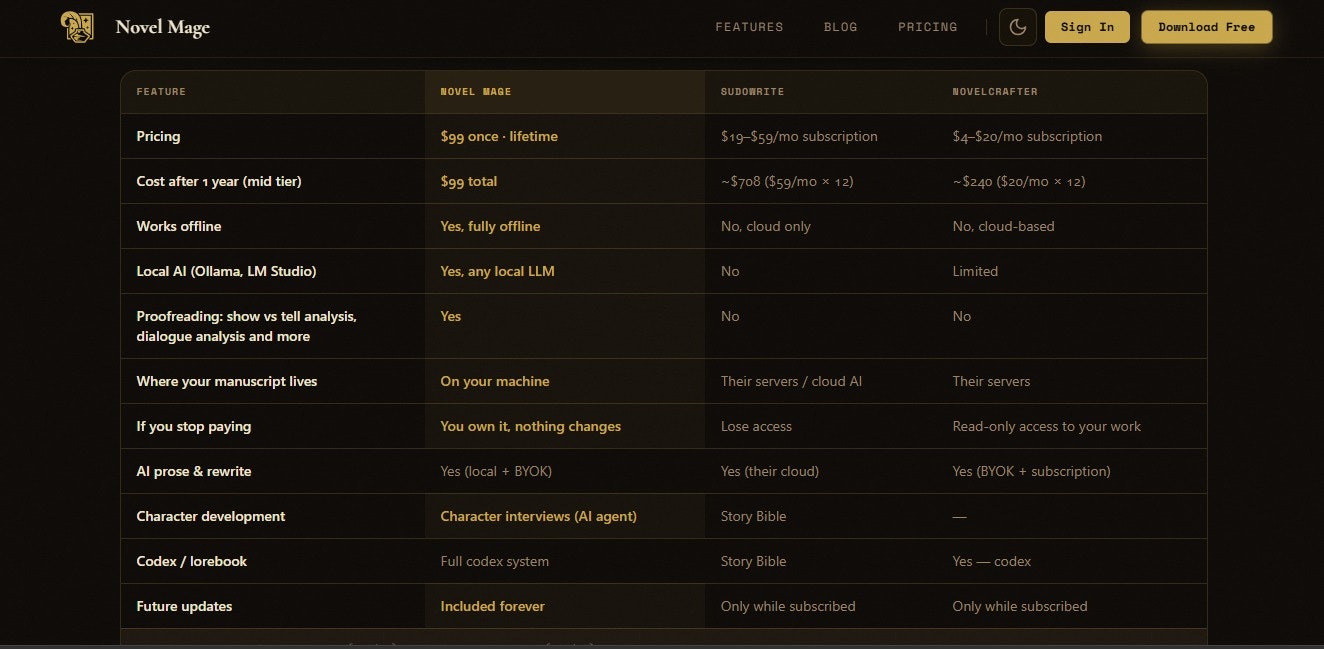Click '~$708 ($59/mo × 12)' cell
The height and width of the screenshot is (649, 1324).
[787, 181]
